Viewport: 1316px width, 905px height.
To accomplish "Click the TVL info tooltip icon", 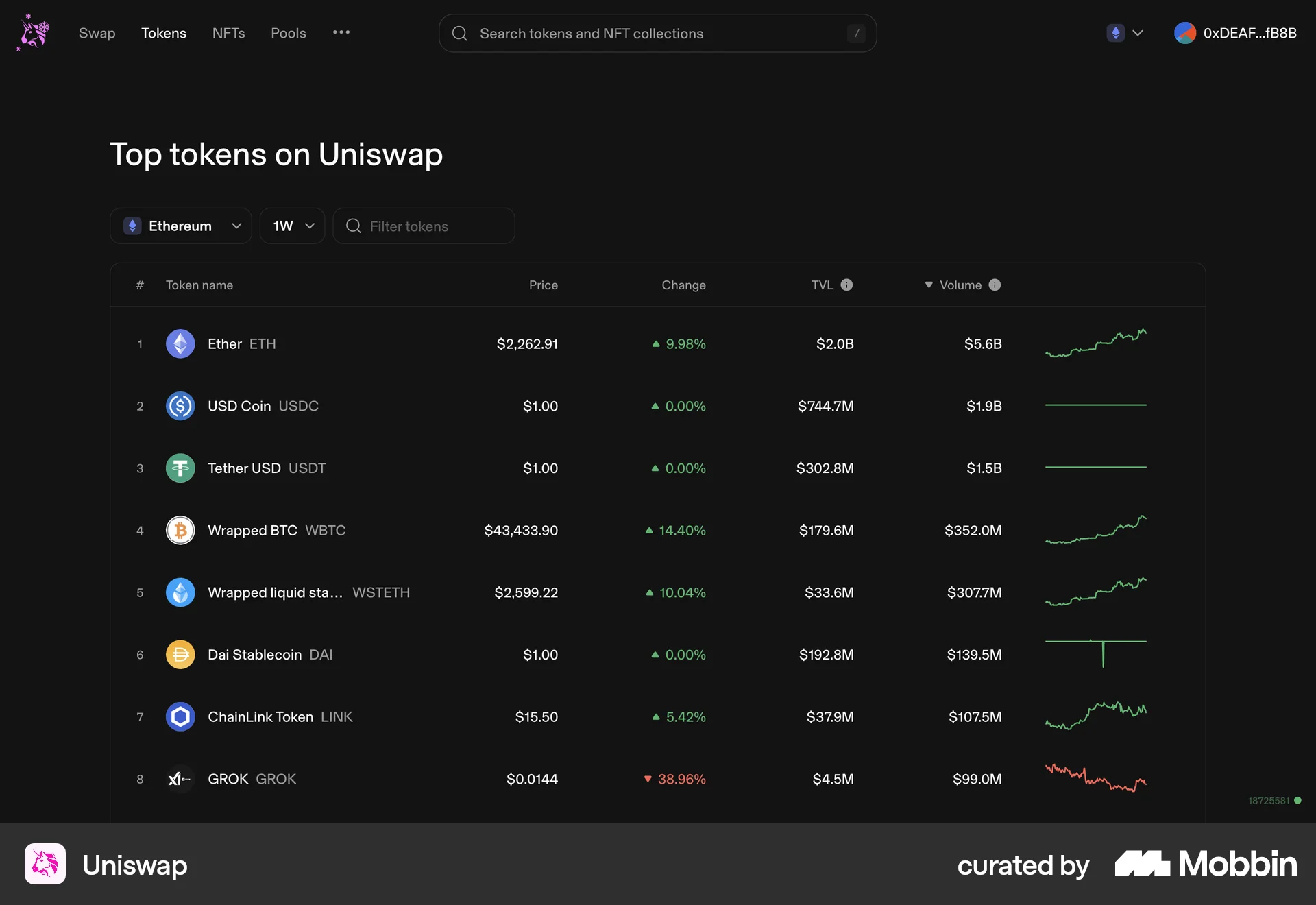I will point(848,285).
